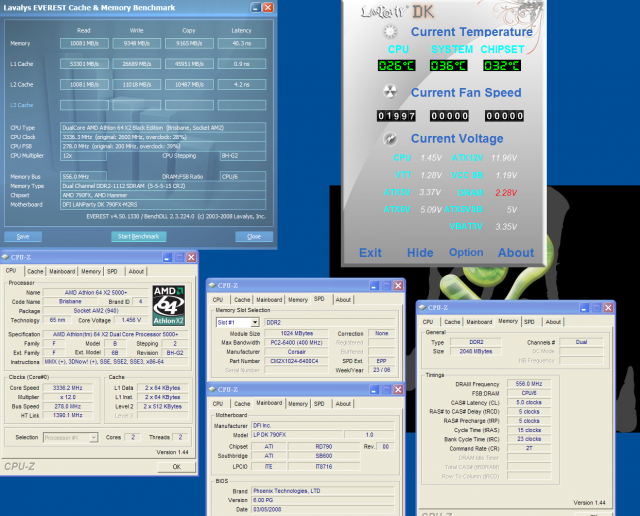Click the Close button in EVEREST benchmark

(254, 236)
